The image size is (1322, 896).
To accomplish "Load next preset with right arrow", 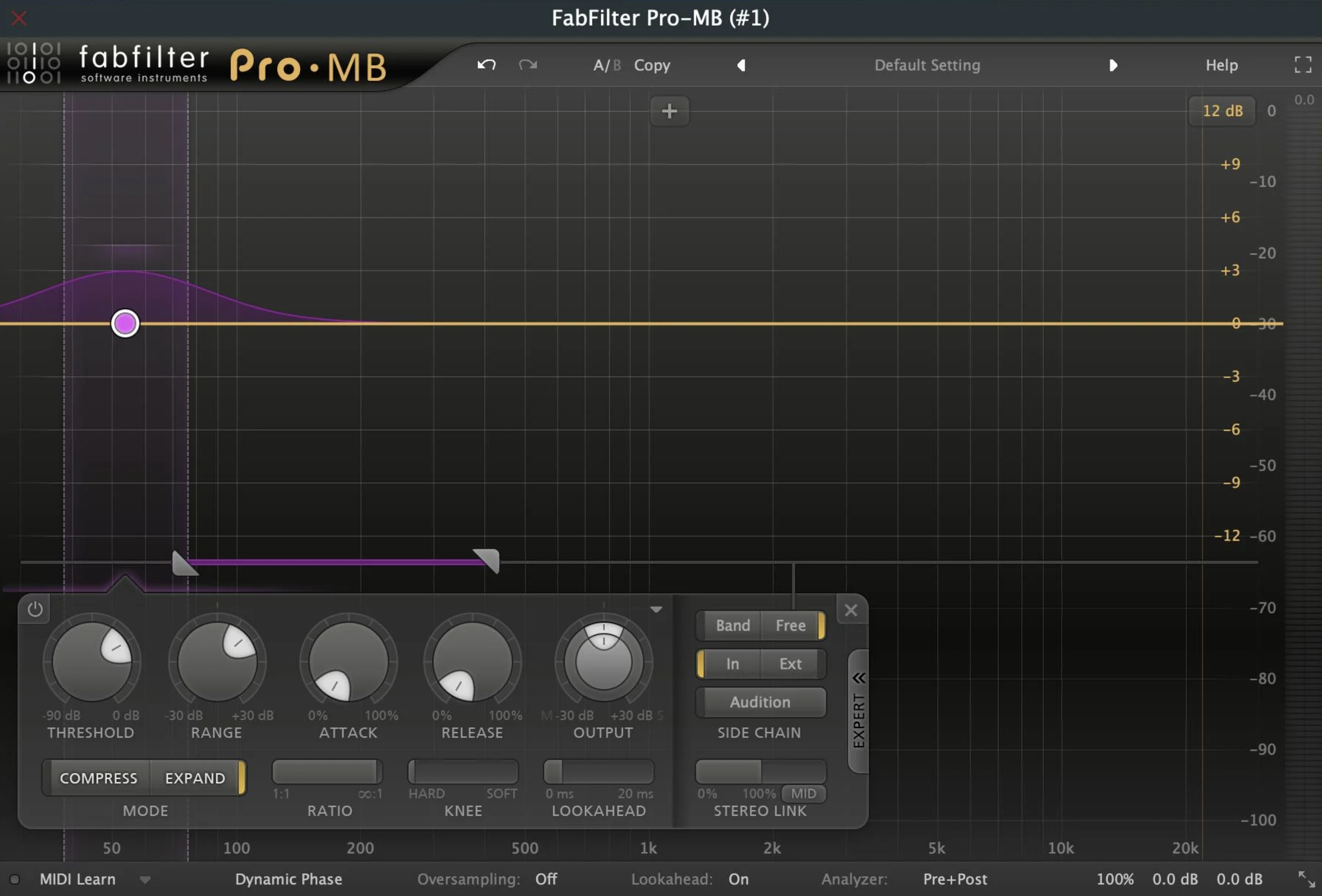I will click(1113, 66).
